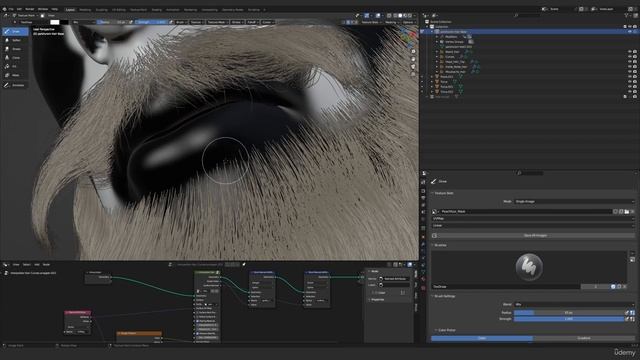This screenshot has width=640, height=360.
Task: Toggle fake user shield for TexDraw brush
Action: point(613,287)
